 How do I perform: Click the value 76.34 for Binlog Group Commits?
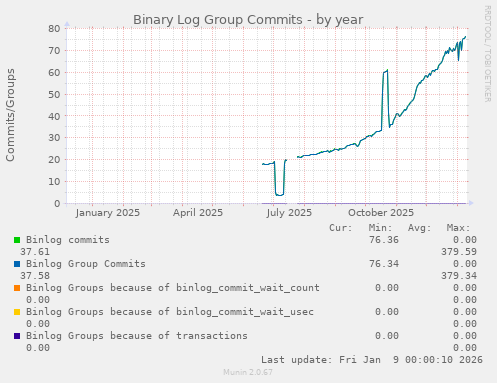click(x=384, y=264)
